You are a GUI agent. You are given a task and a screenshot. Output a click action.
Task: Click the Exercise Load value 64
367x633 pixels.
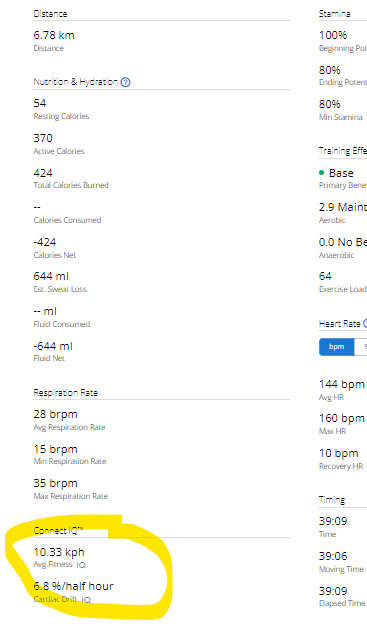[x=325, y=277]
